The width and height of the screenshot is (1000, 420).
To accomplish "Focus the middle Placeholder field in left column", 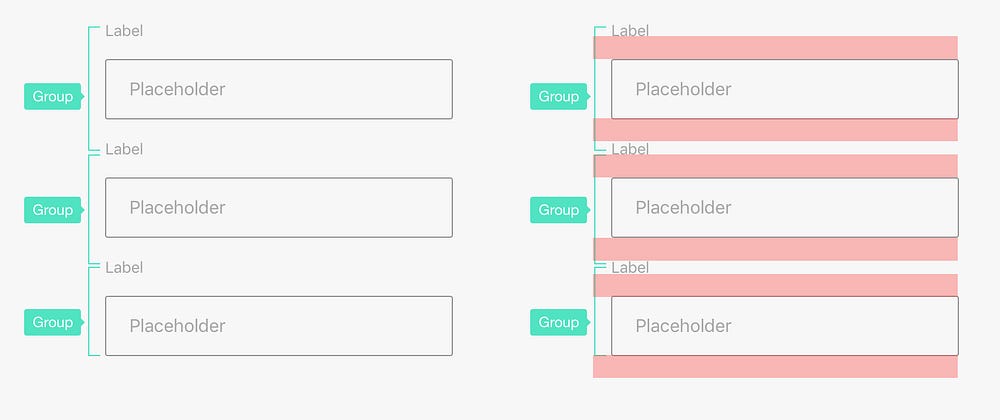I will coord(278,208).
